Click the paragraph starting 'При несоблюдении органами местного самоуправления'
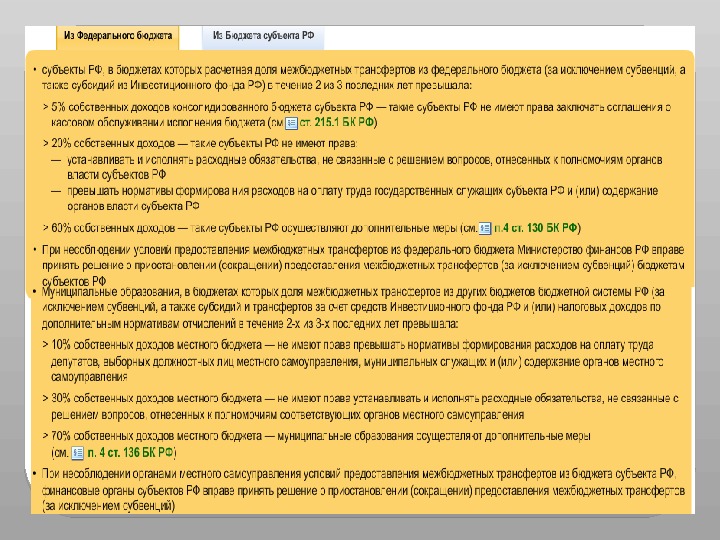This screenshot has height=540, width=720. [359, 490]
